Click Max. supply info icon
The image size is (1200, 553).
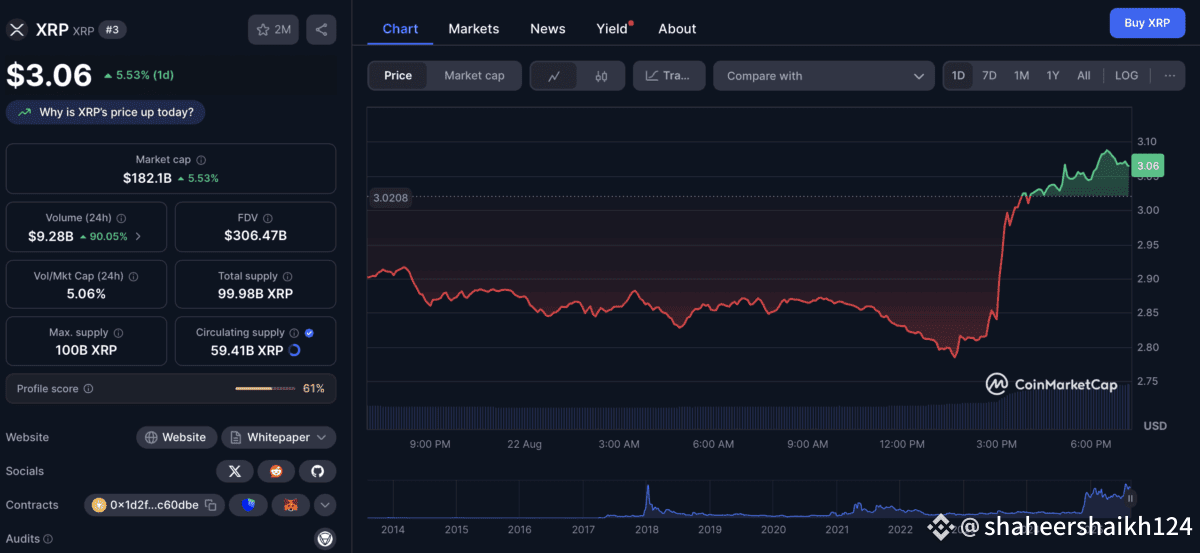[x=117, y=333]
